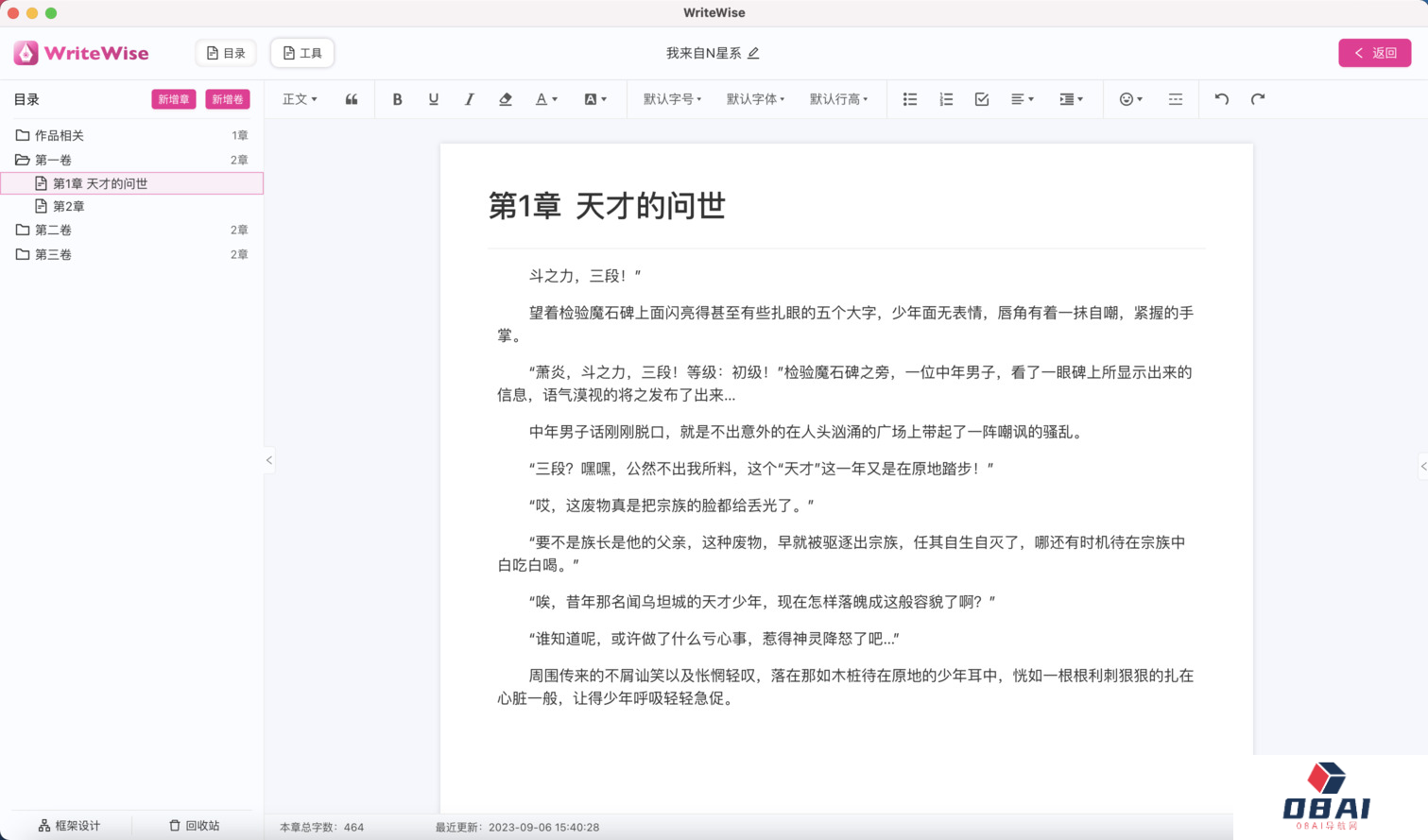The width and height of the screenshot is (1428, 840).
Task: Select 第1章 天才的问世 in the tree
Action: pyautogui.click(x=131, y=183)
